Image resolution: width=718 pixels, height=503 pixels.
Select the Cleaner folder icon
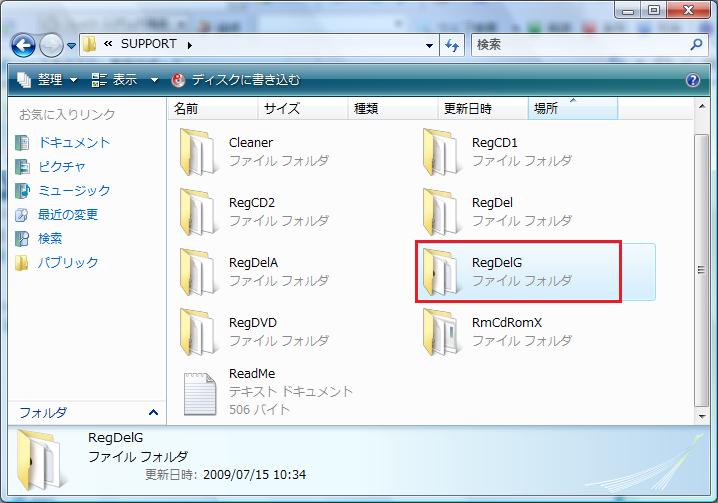point(197,152)
